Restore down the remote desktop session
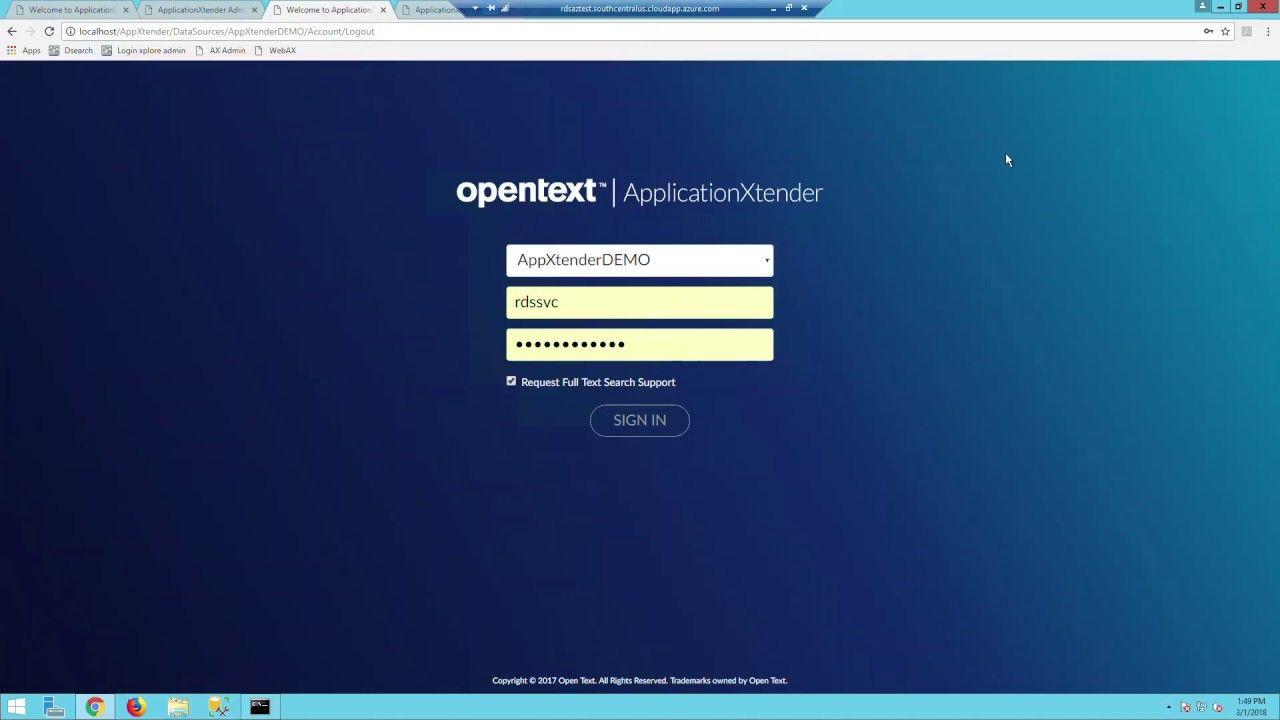This screenshot has width=1280, height=720. (x=788, y=8)
